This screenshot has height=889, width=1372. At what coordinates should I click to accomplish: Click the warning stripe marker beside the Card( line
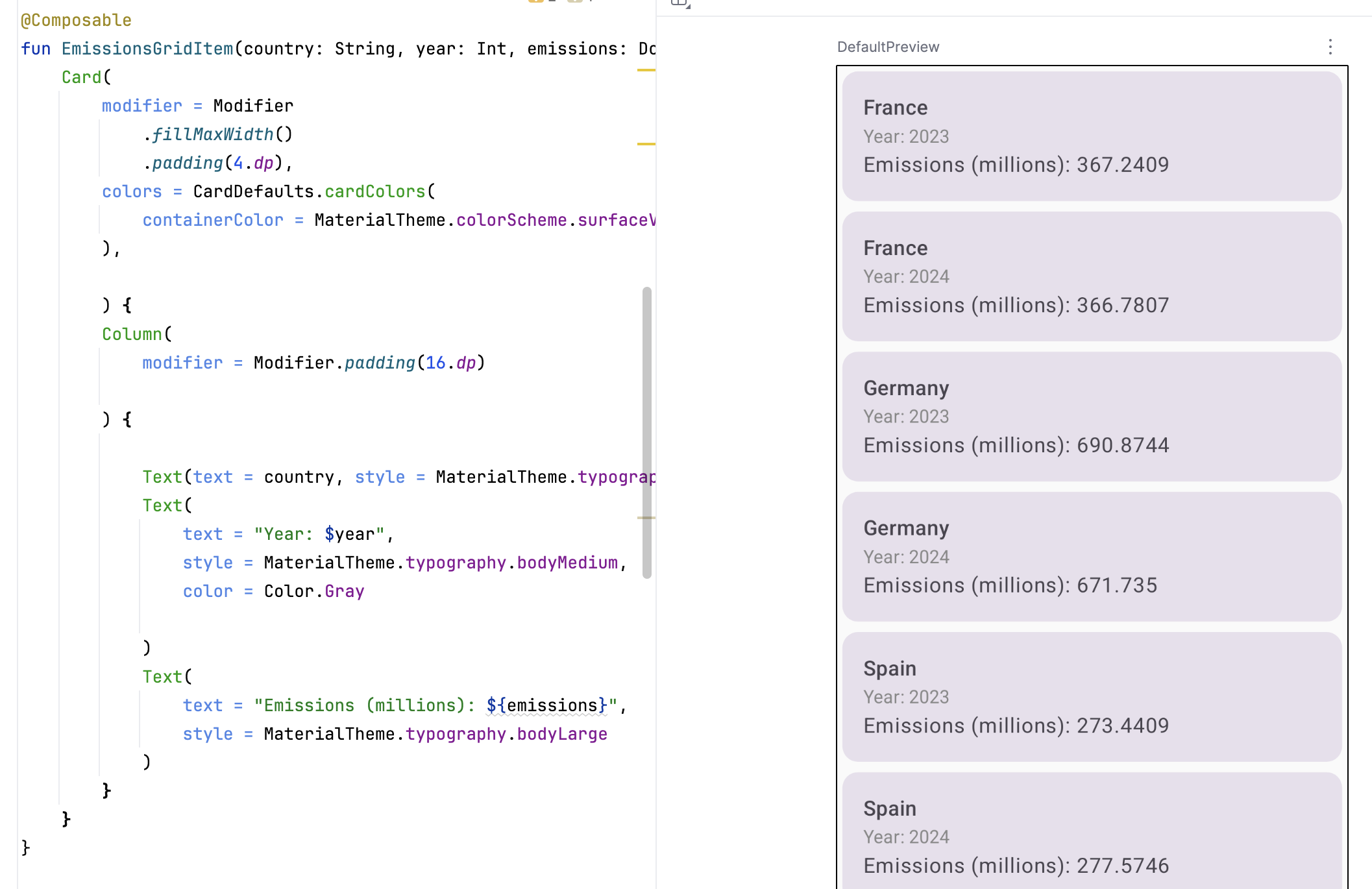pyautogui.click(x=646, y=70)
